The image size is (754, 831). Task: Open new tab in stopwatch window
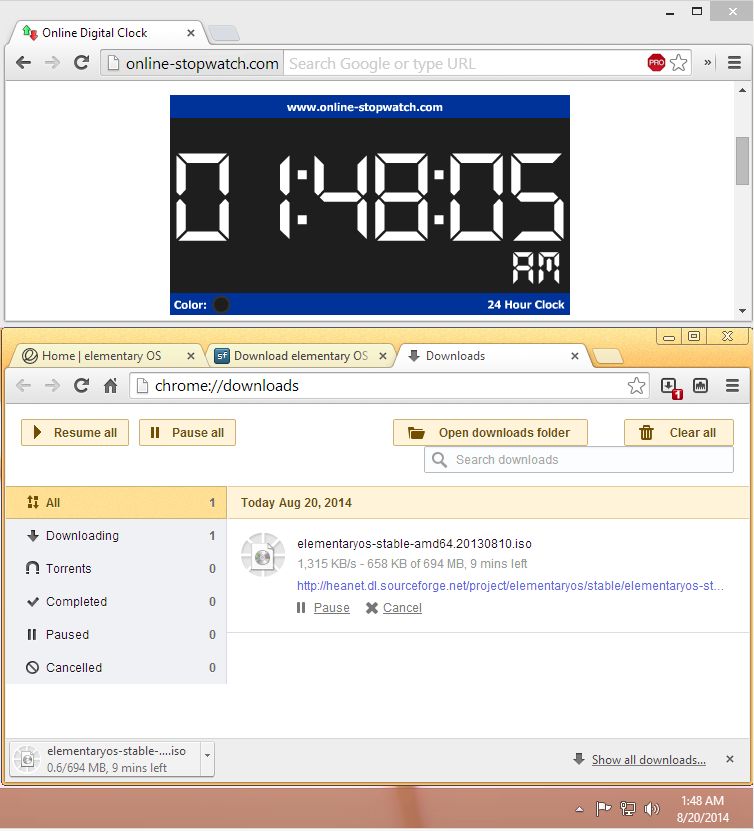click(x=225, y=33)
